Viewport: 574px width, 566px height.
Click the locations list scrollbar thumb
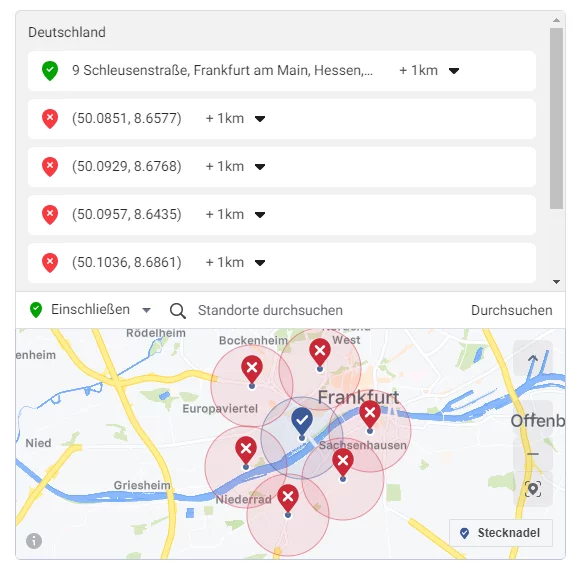pos(556,118)
